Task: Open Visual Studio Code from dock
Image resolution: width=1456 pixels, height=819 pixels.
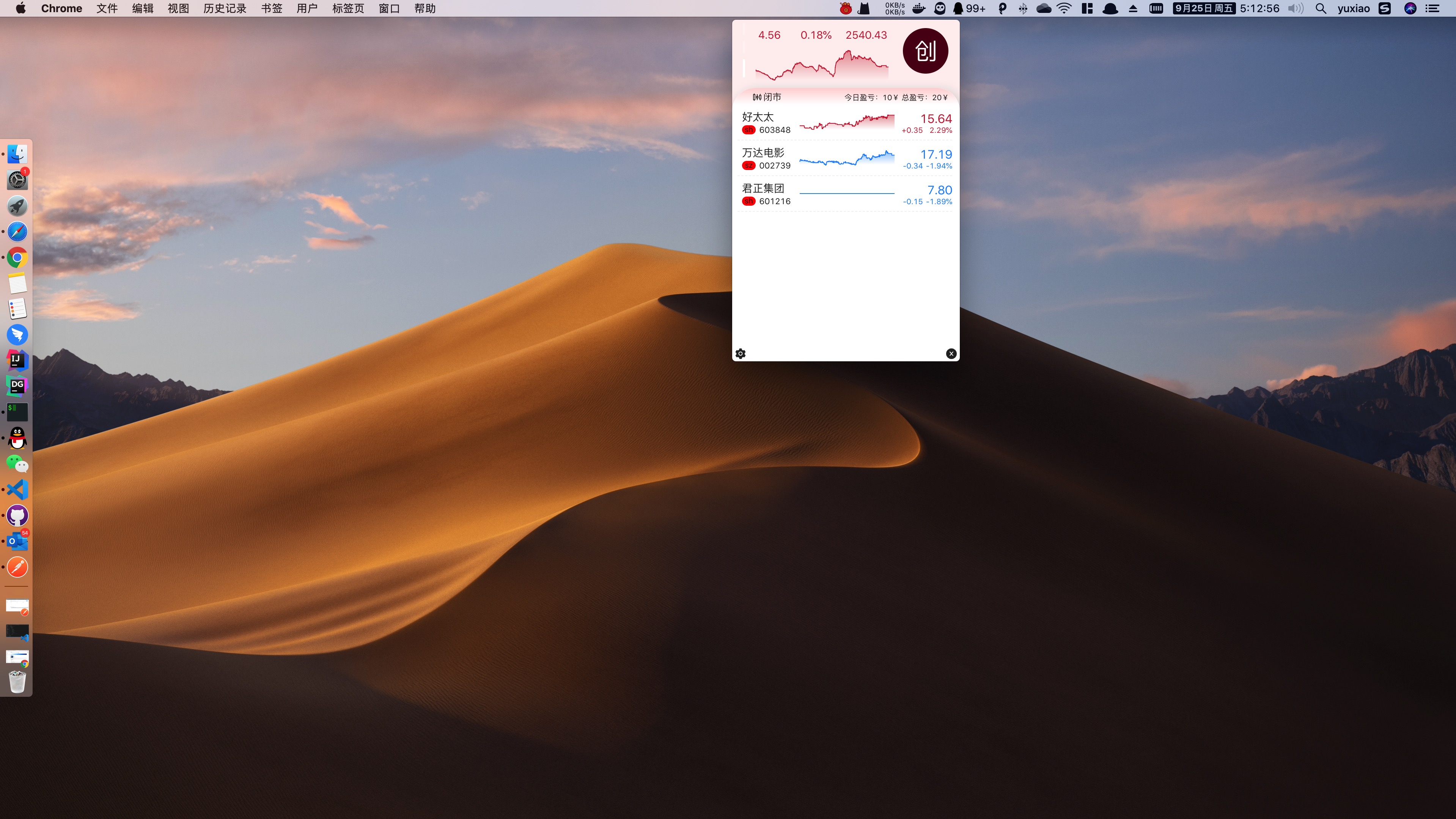Action: (x=17, y=489)
